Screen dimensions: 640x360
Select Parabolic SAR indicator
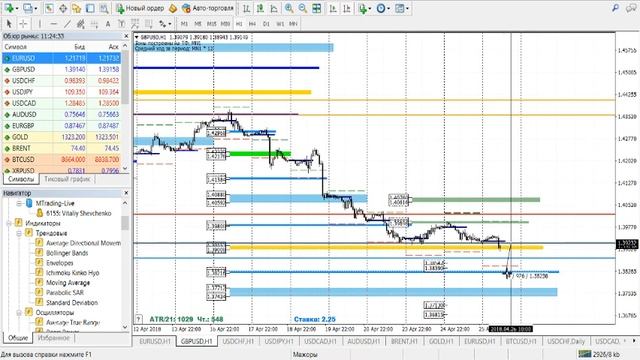(x=65, y=293)
